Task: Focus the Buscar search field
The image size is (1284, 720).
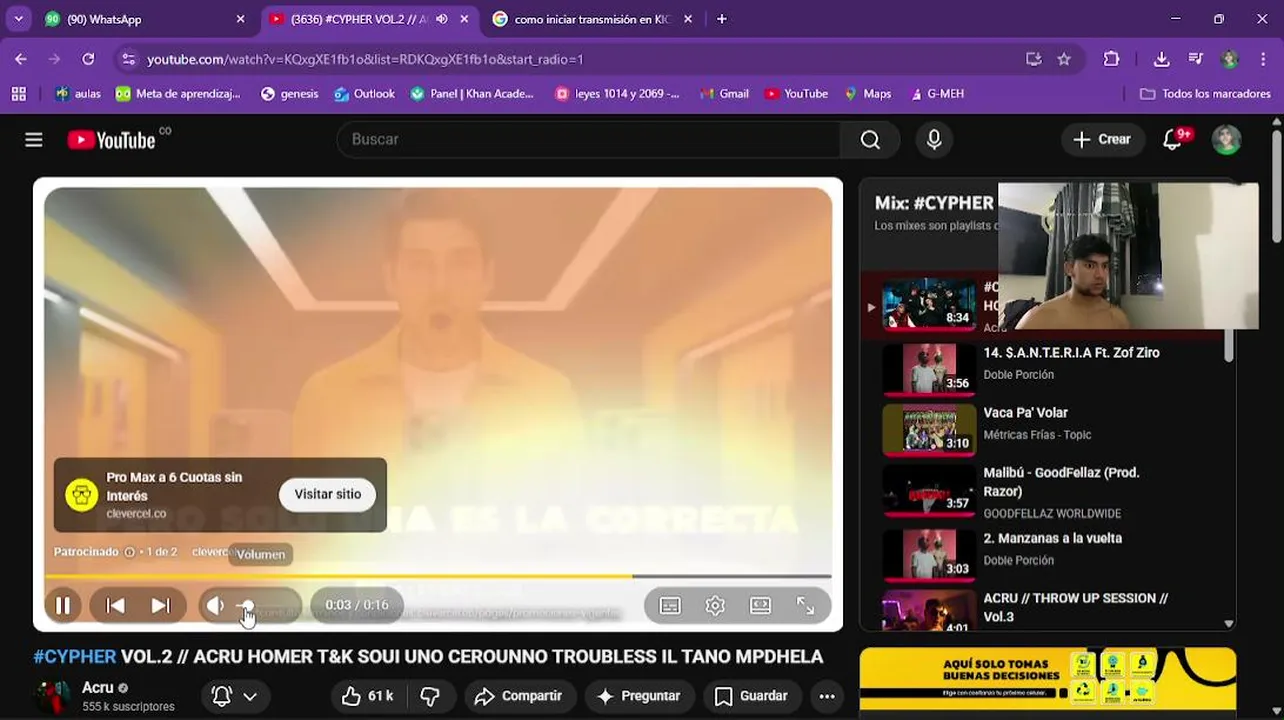Action: click(589, 140)
